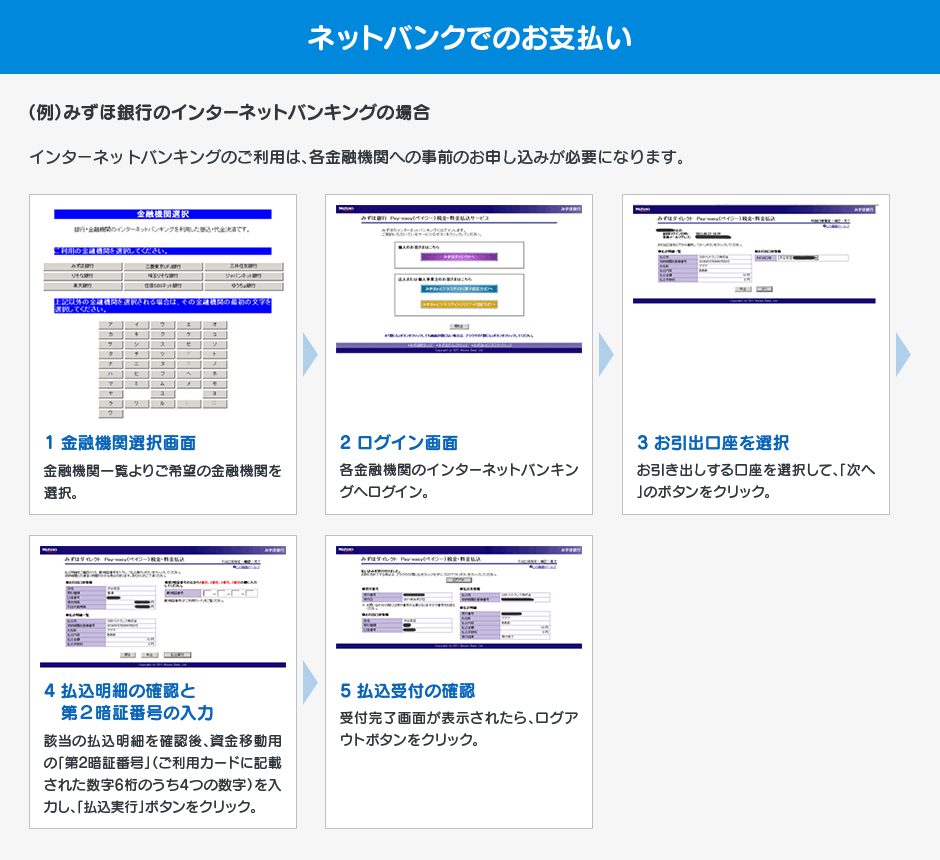Click the heading 5 払込受付の確認

click(408, 691)
